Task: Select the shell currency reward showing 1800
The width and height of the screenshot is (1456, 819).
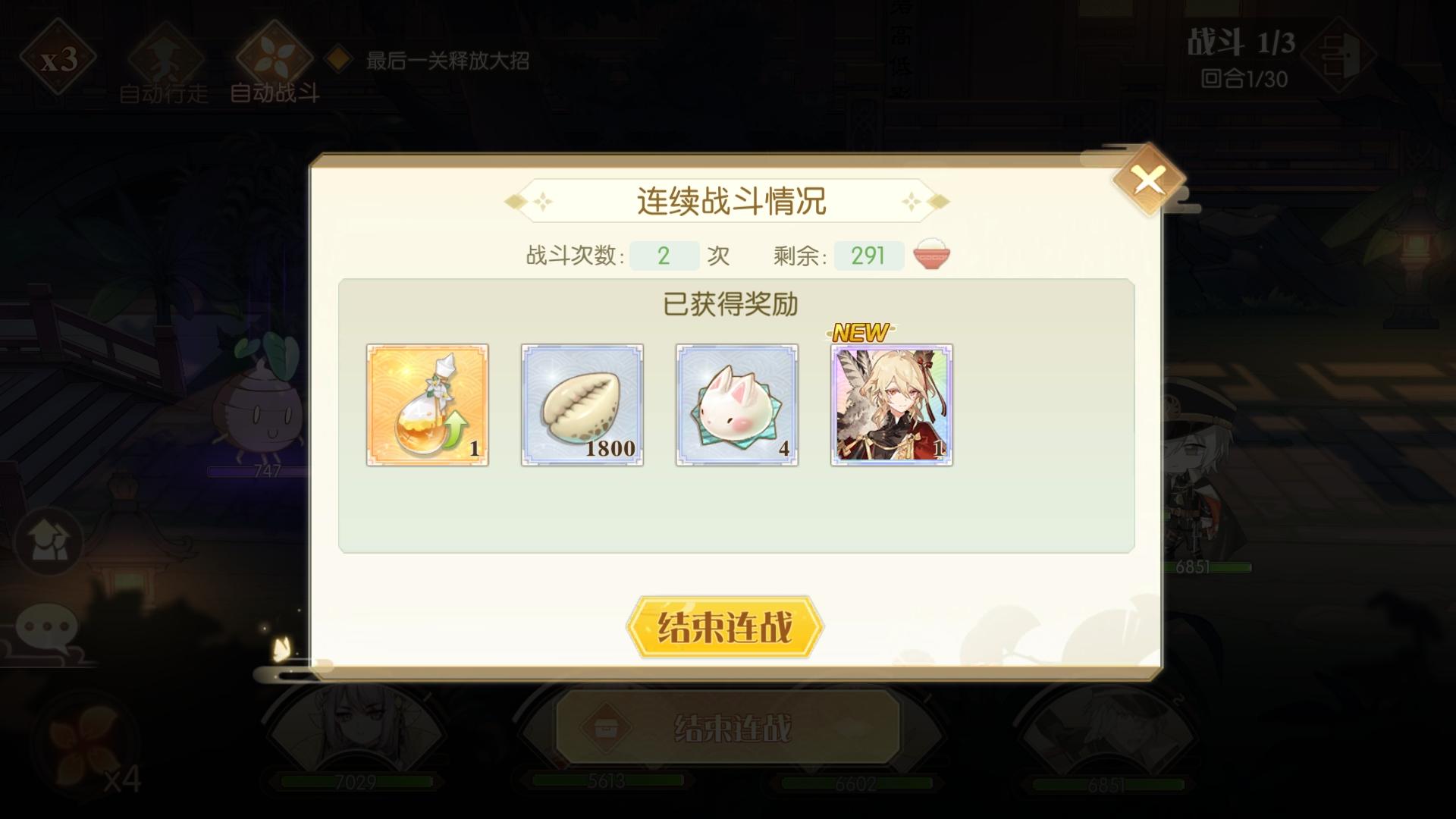Action: coord(582,405)
